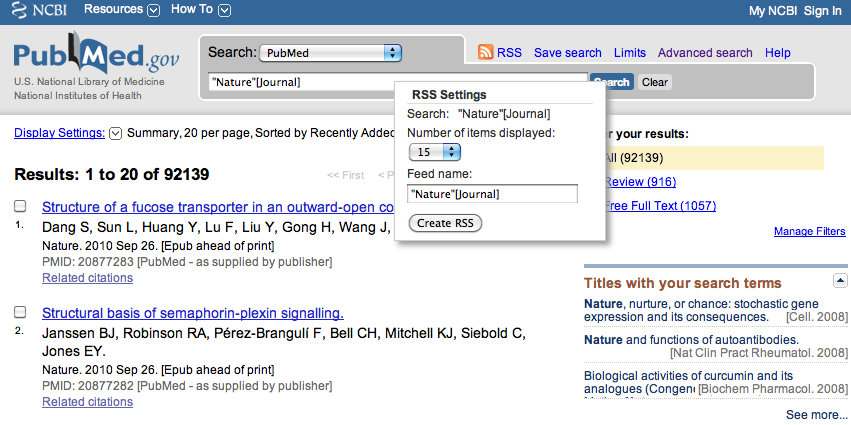Open Nature, nurture, or chance title
Screen dimensions: 851x425
click(701, 310)
